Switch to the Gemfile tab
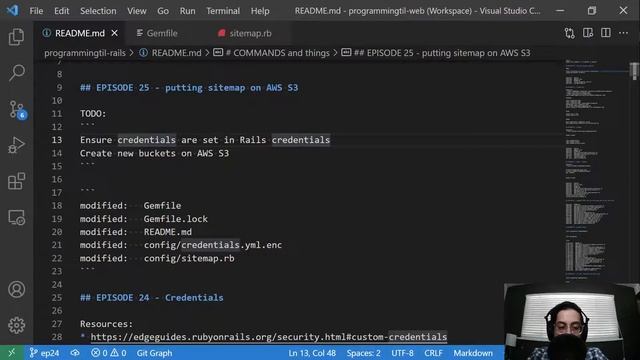The height and width of the screenshot is (360, 640). point(162,33)
